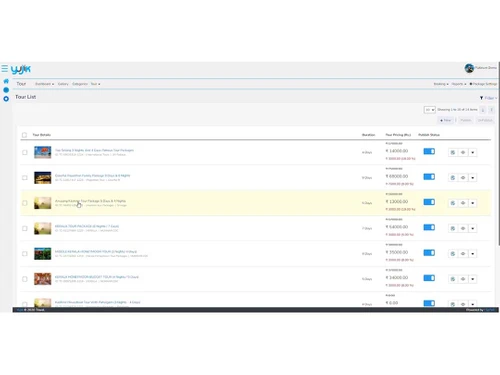Open the items-per-page dropdown
Screen dimensions: 500x375
tap(429, 110)
